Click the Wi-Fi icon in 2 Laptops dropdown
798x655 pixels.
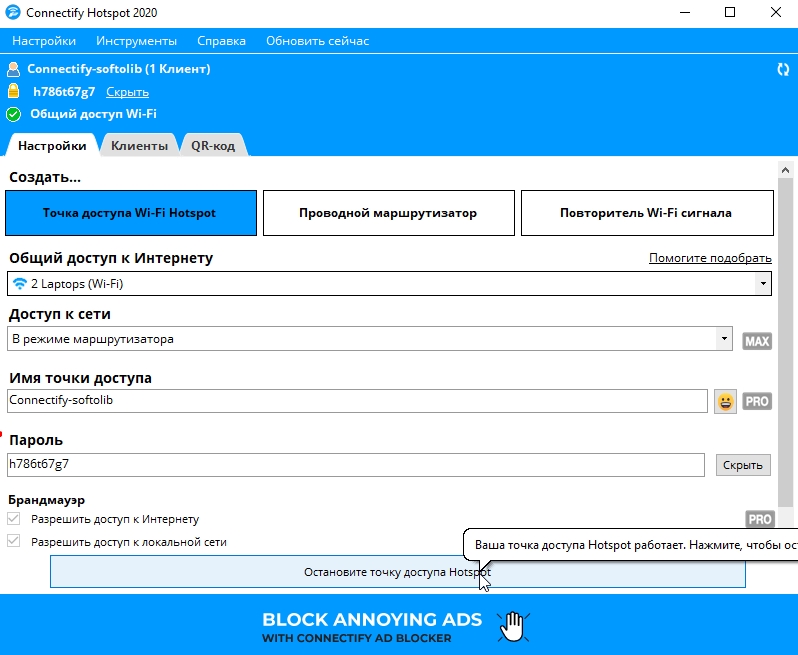click(19, 283)
